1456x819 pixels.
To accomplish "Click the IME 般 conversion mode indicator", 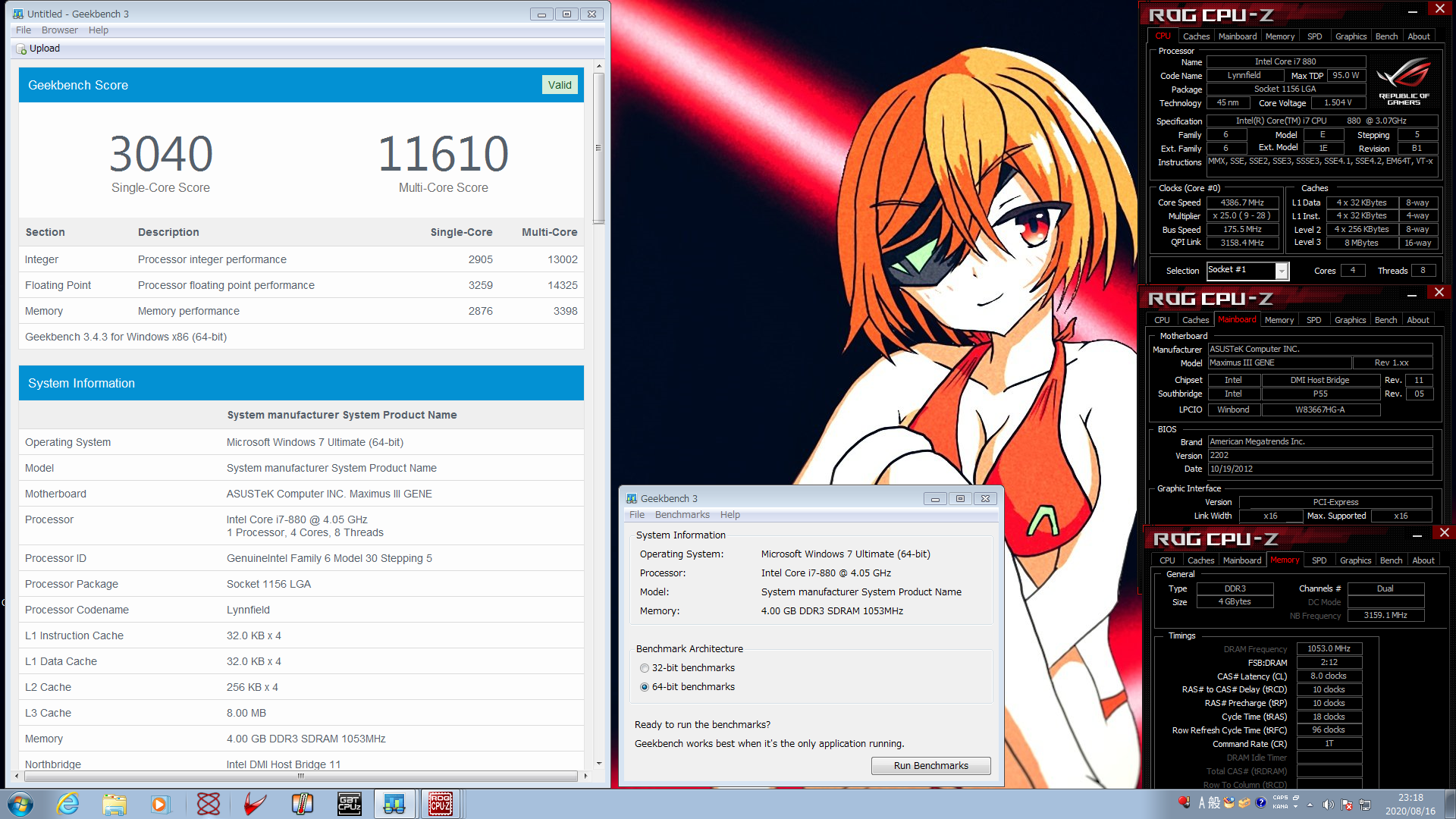I will coord(1215,803).
